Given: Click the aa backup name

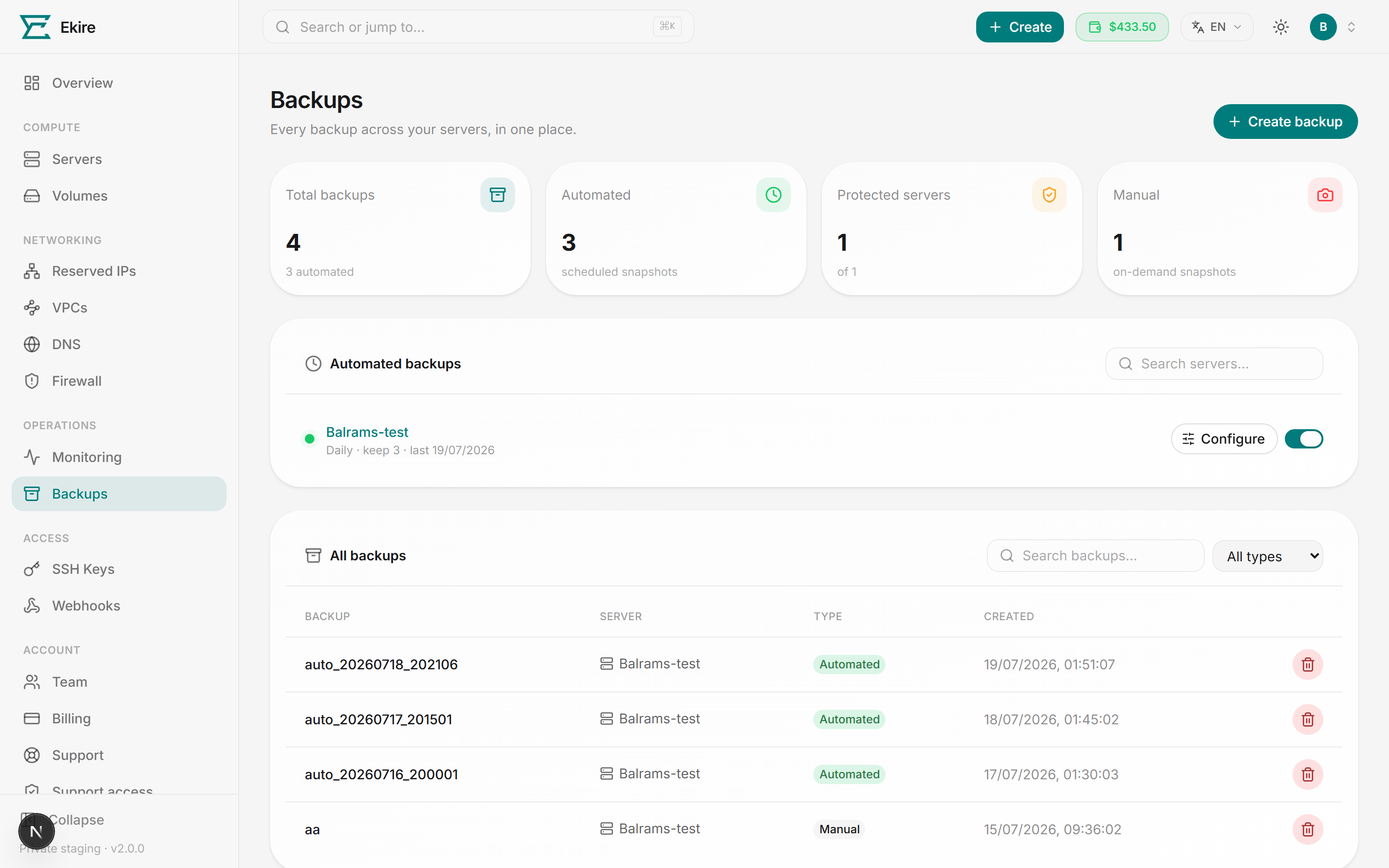Looking at the screenshot, I should (x=312, y=829).
